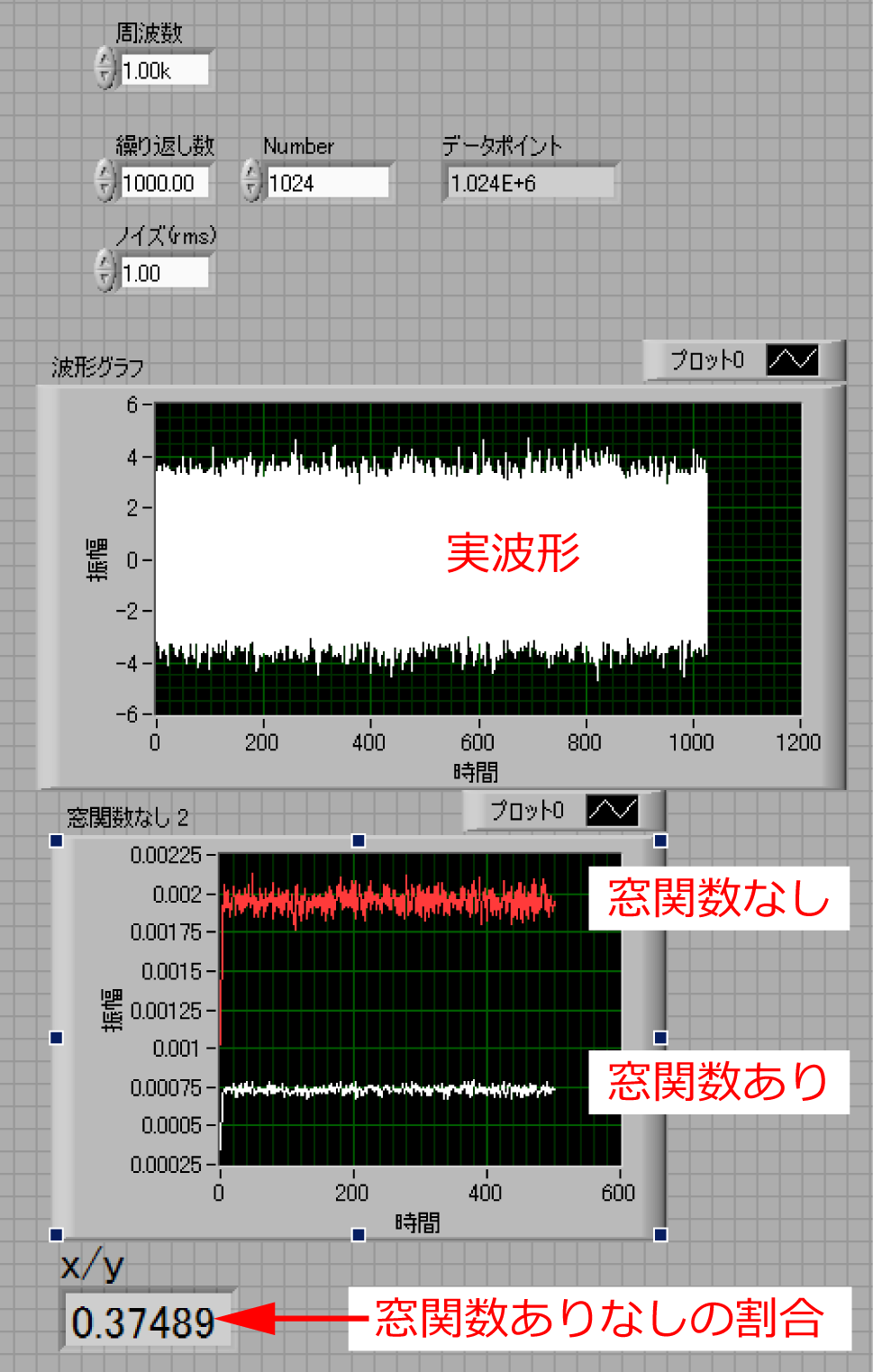Click the 窓関数なし 2 legend plot icon
This screenshot has height=1372, width=873.
point(612,811)
